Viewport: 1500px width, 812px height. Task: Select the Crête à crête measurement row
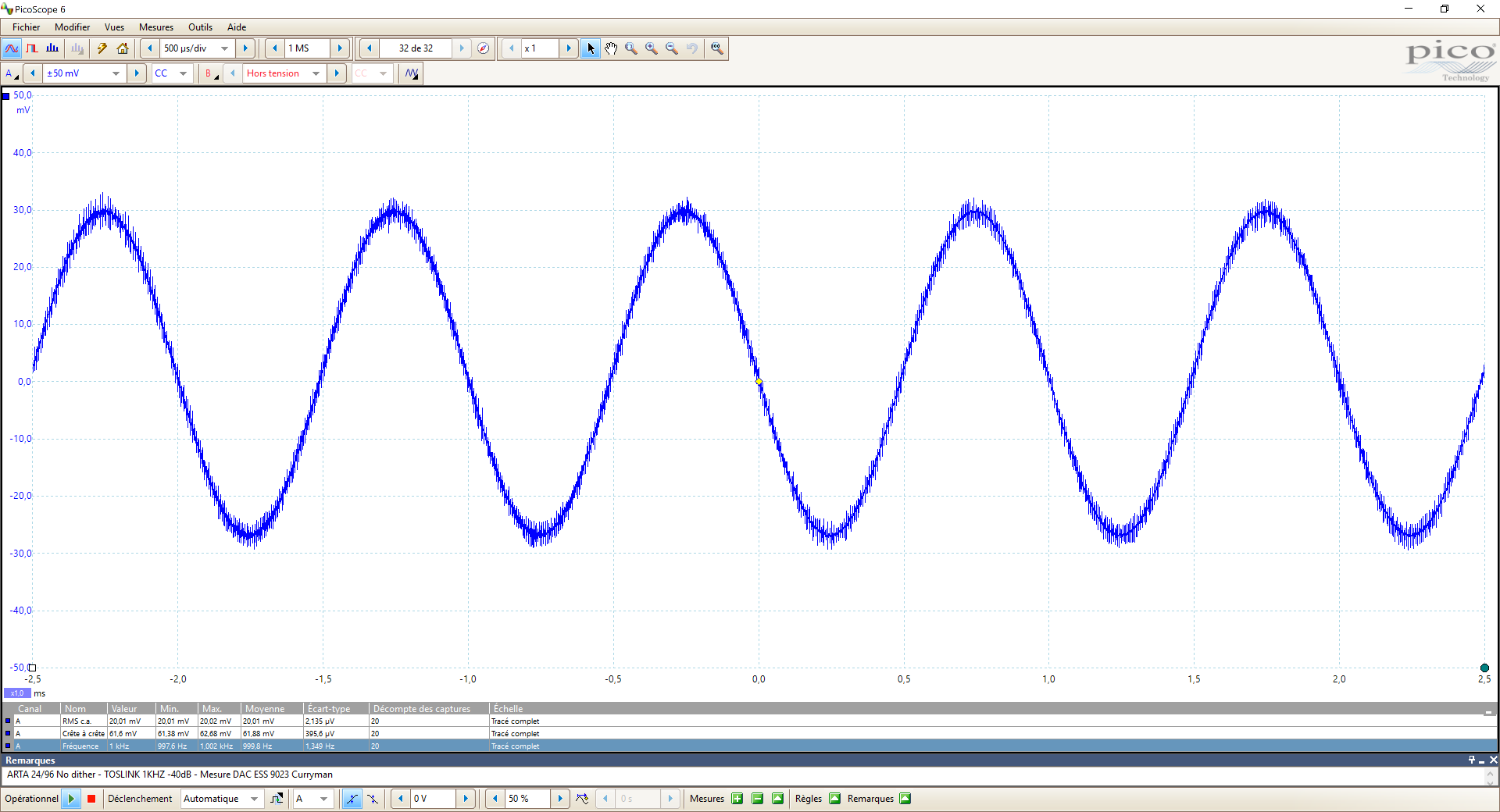(750, 734)
